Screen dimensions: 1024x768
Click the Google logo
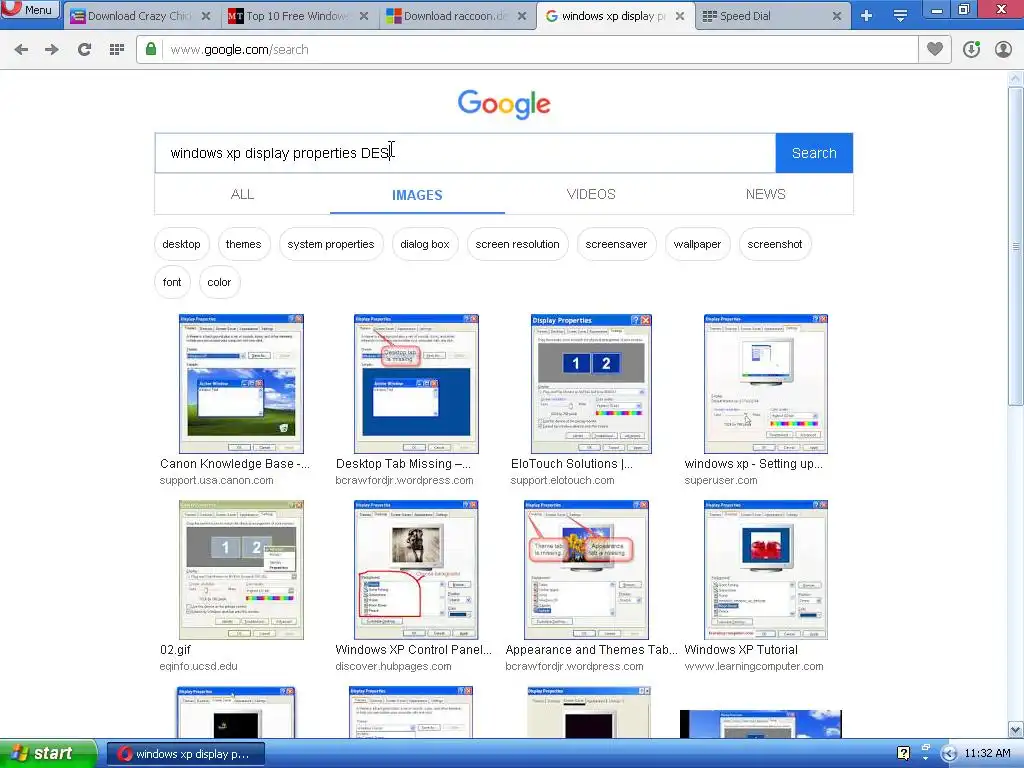pyautogui.click(x=504, y=104)
